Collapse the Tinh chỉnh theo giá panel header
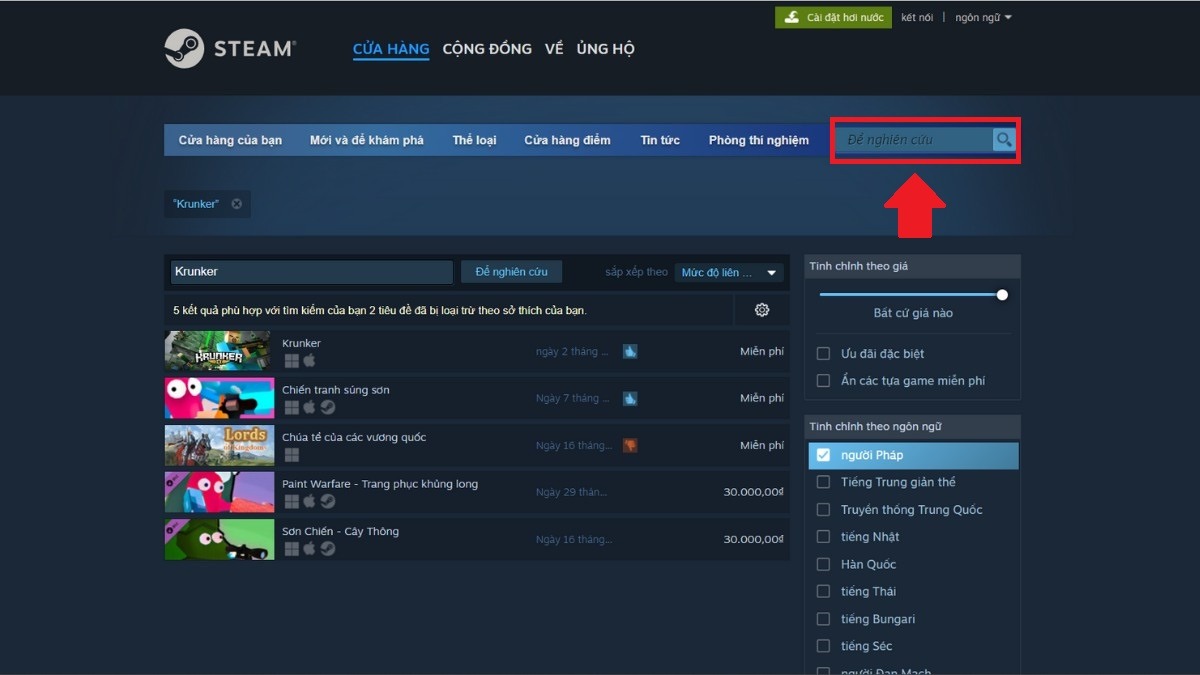This screenshot has height=675, width=1200. [x=912, y=266]
